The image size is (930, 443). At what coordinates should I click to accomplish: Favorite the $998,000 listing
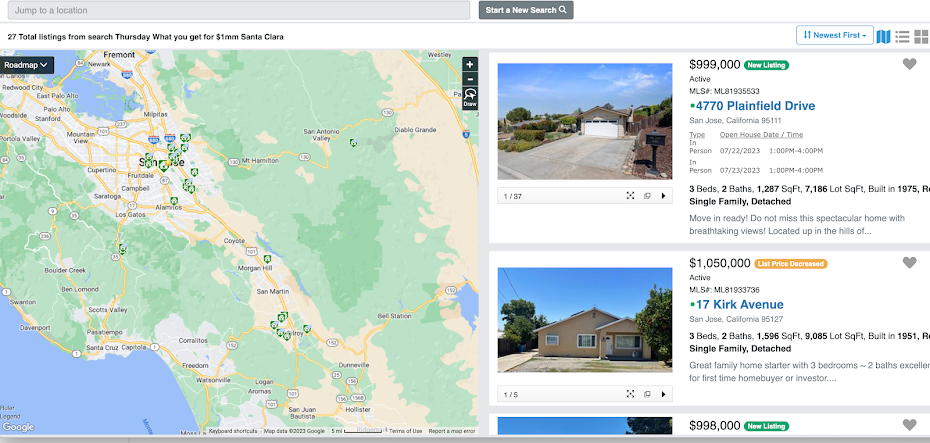pyautogui.click(x=909, y=425)
